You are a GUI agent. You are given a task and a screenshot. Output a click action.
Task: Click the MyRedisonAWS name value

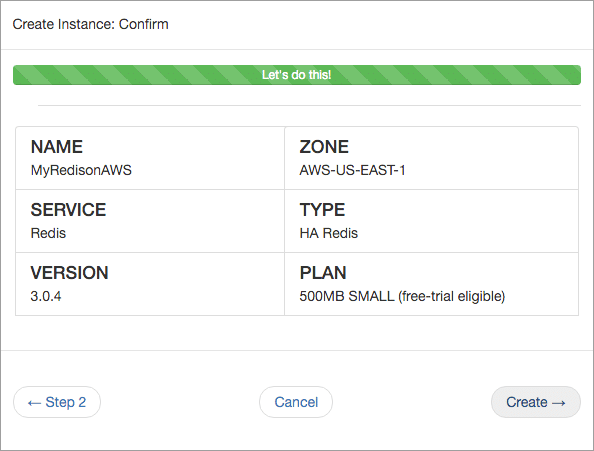pyautogui.click(x=81, y=170)
